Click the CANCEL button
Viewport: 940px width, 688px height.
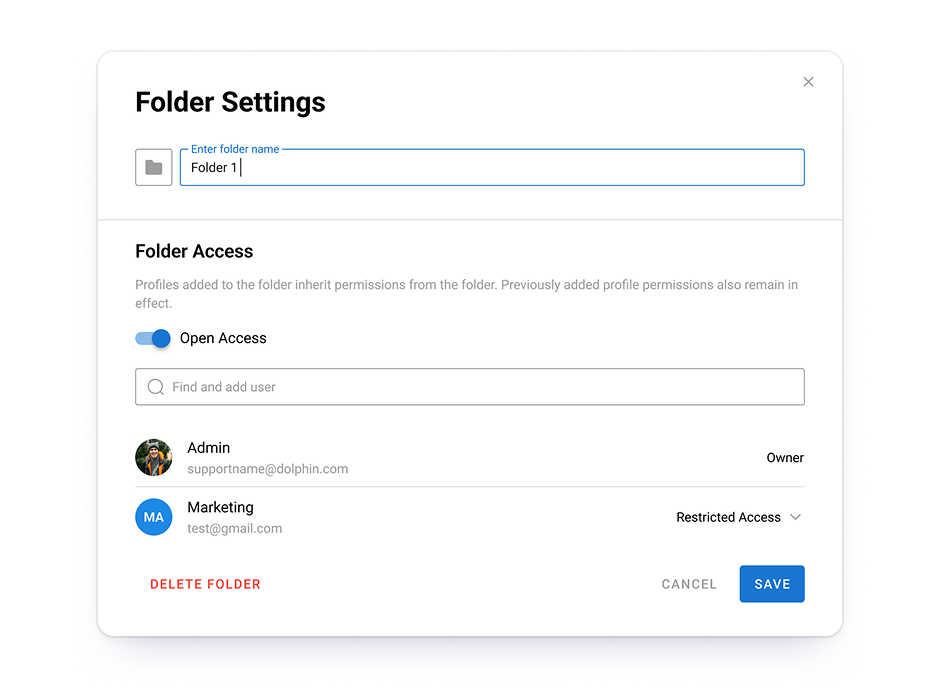[x=689, y=584]
